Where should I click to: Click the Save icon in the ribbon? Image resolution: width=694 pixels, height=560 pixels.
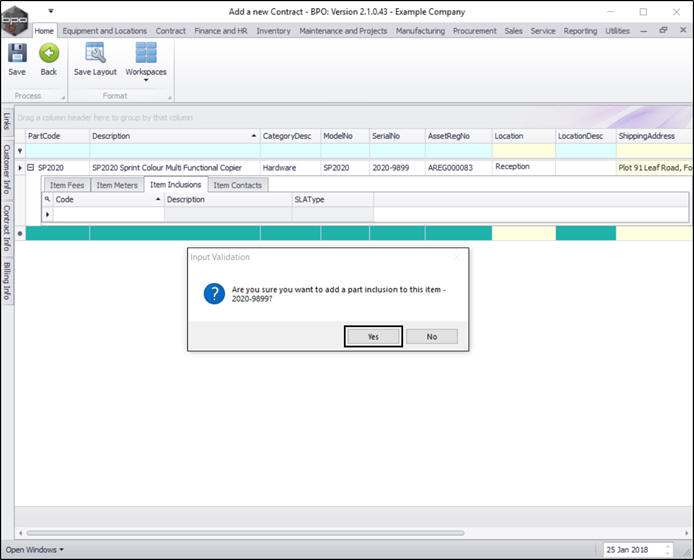17,53
